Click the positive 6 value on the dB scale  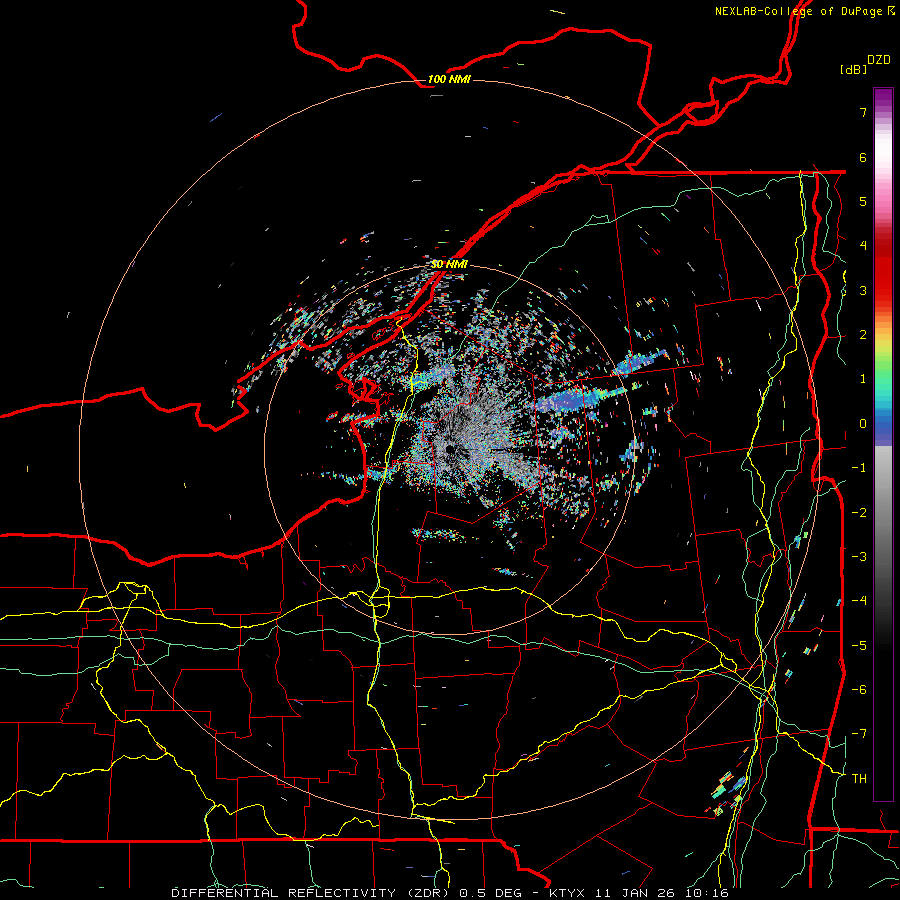click(863, 157)
